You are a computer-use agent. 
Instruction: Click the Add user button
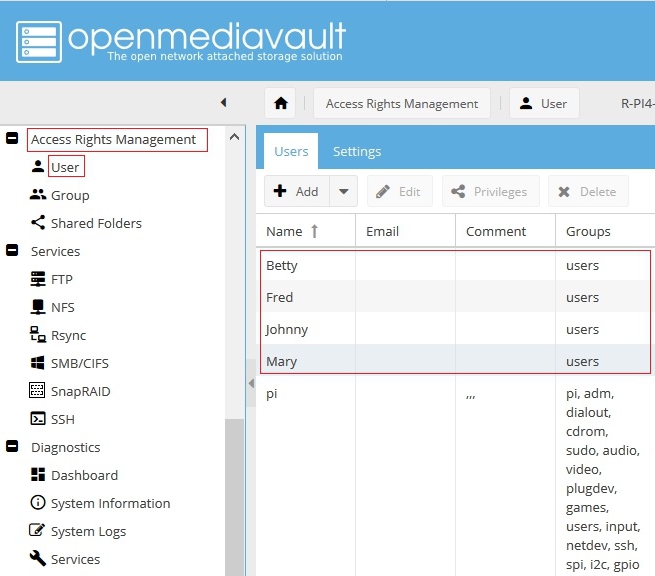pyautogui.click(x=297, y=192)
